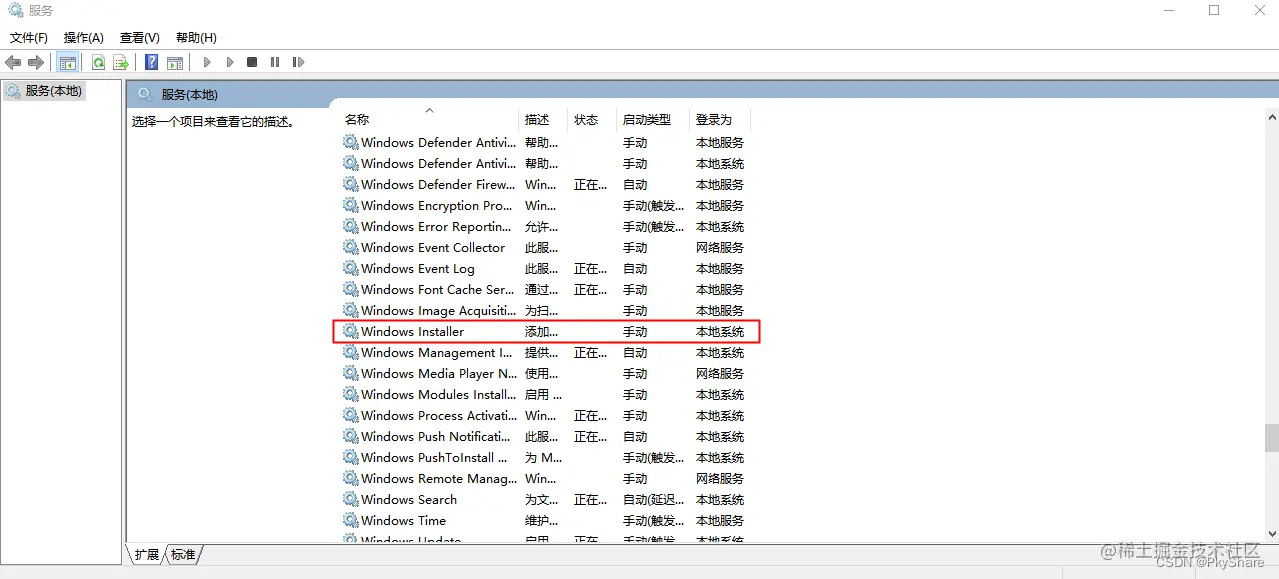Select the Windows Event Log service name
This screenshot has height=579, width=1279.
418,268
